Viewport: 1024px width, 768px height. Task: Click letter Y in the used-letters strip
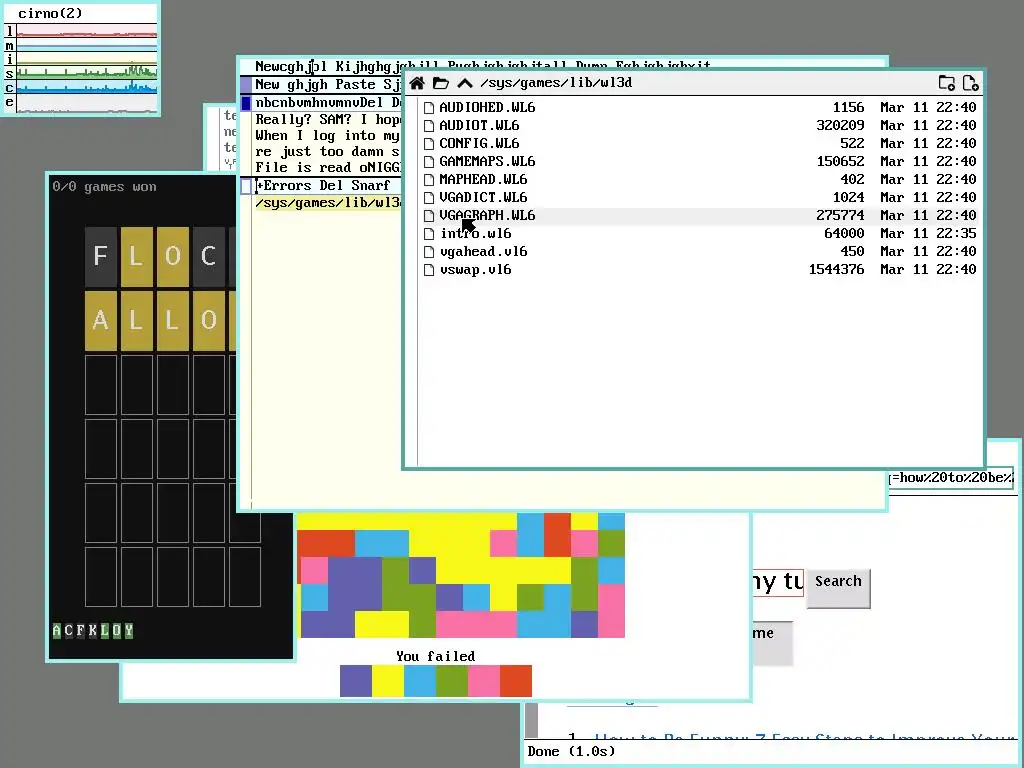(x=129, y=631)
